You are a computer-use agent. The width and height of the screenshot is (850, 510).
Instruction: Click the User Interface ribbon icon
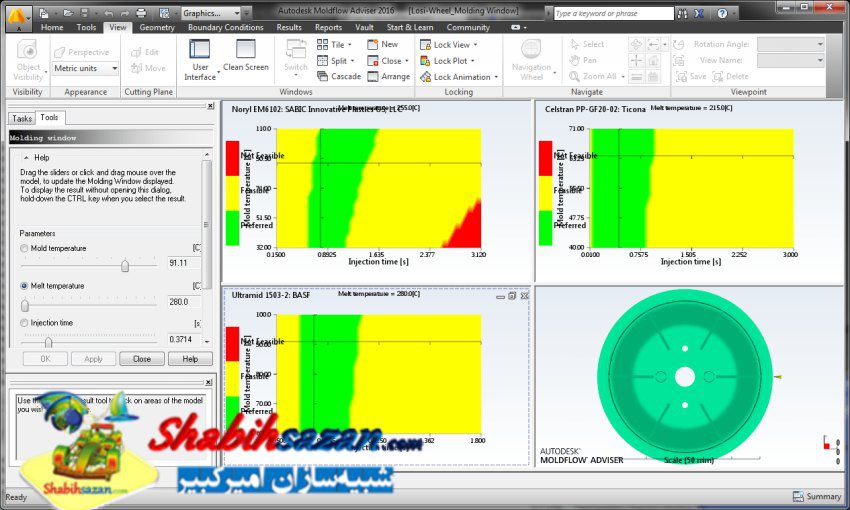tap(199, 49)
